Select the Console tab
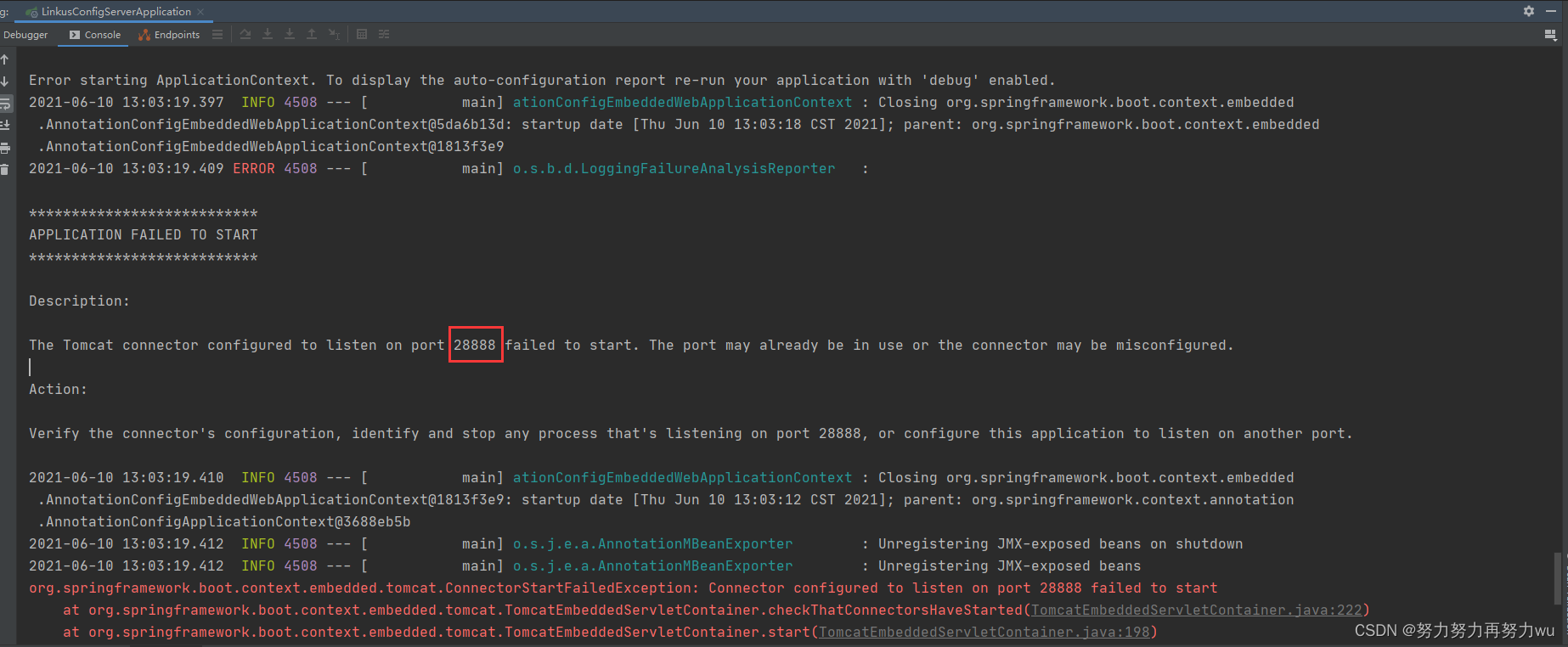The height and width of the screenshot is (647, 1568). point(95,35)
